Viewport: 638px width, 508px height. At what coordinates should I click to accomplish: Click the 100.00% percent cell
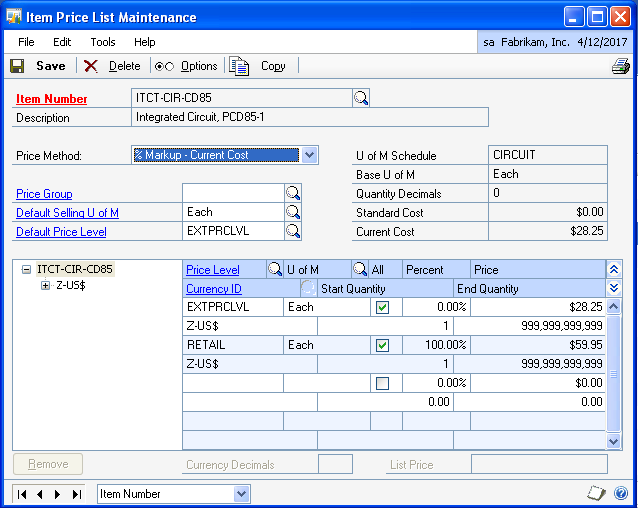(437, 345)
